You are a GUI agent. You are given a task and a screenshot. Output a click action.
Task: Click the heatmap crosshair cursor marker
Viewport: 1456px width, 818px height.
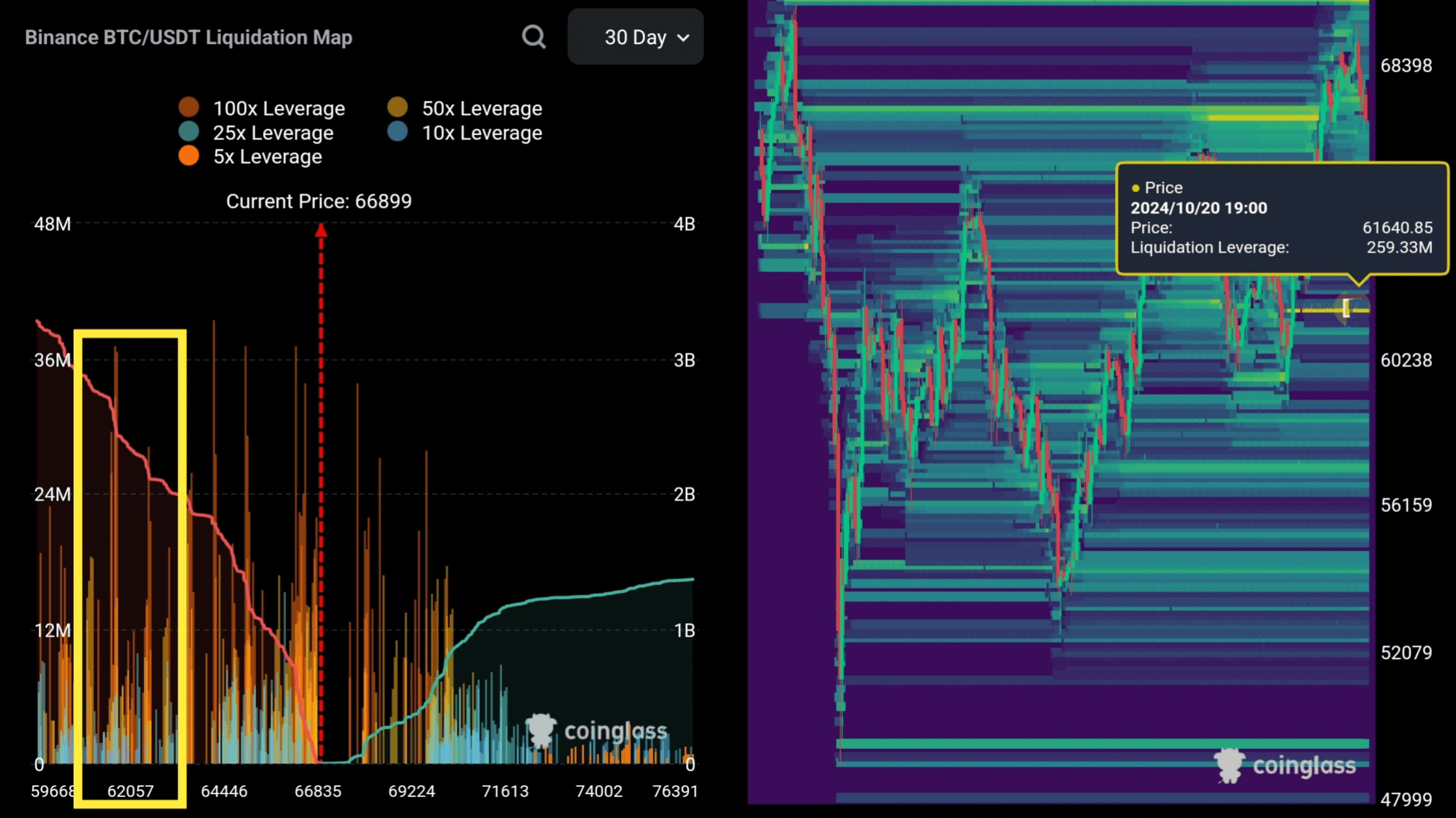pyautogui.click(x=1347, y=308)
